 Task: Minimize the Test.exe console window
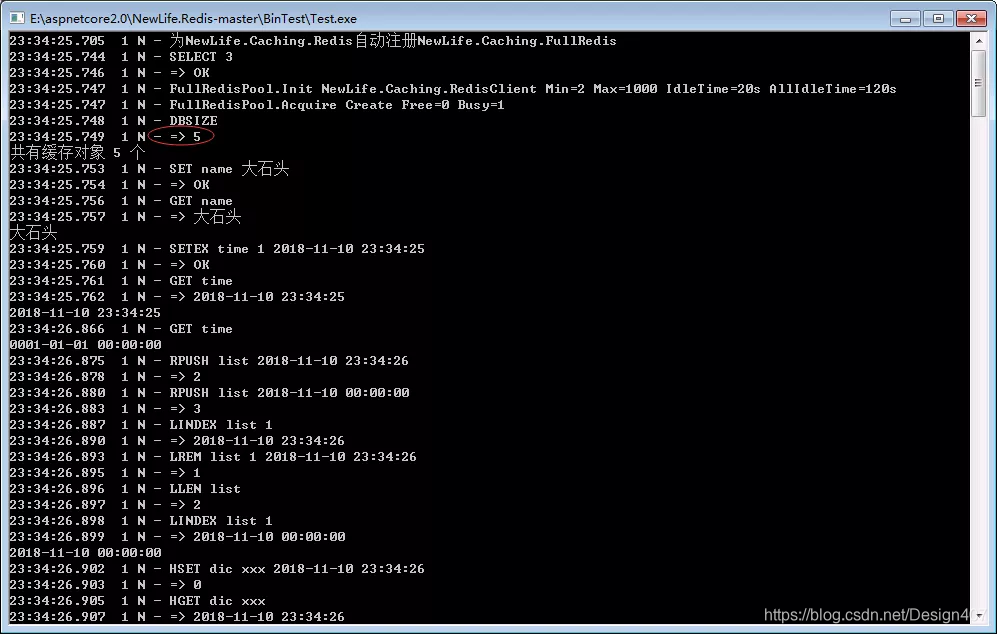point(905,18)
